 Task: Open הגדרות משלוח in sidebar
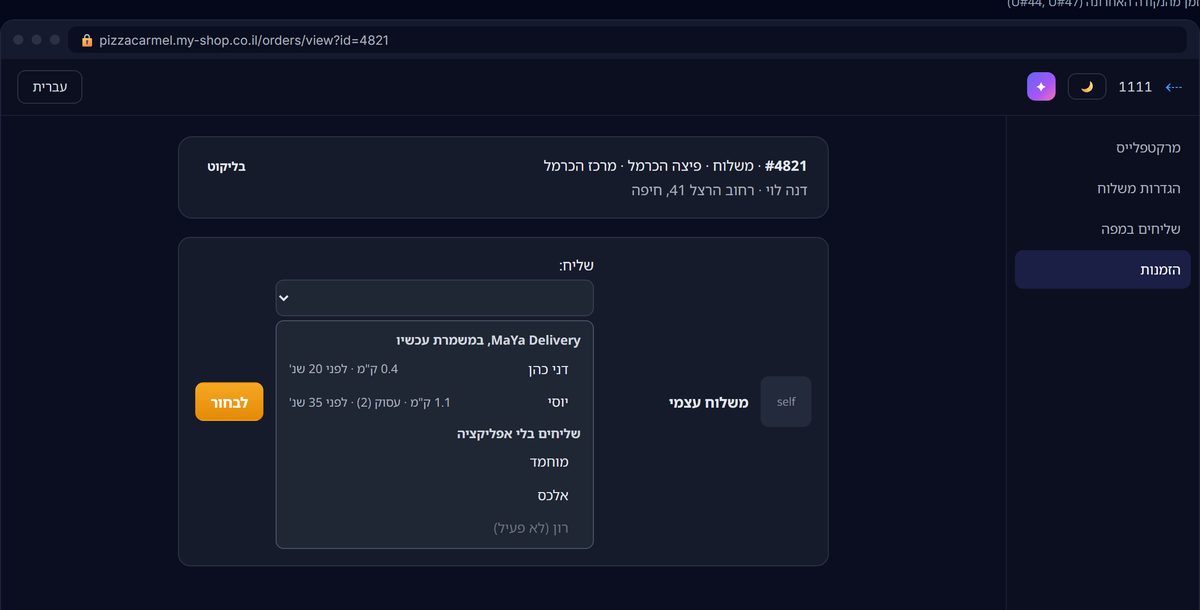tap(1102, 188)
